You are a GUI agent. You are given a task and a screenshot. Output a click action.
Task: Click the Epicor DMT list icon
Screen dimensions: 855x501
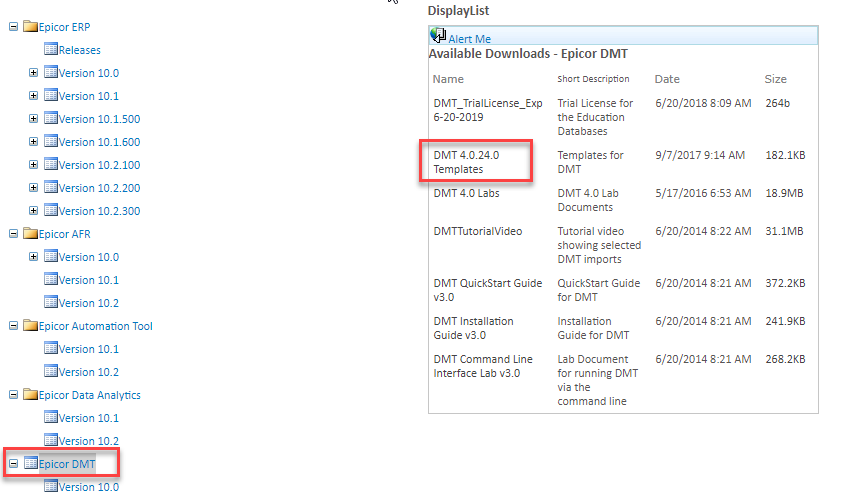click(31, 463)
